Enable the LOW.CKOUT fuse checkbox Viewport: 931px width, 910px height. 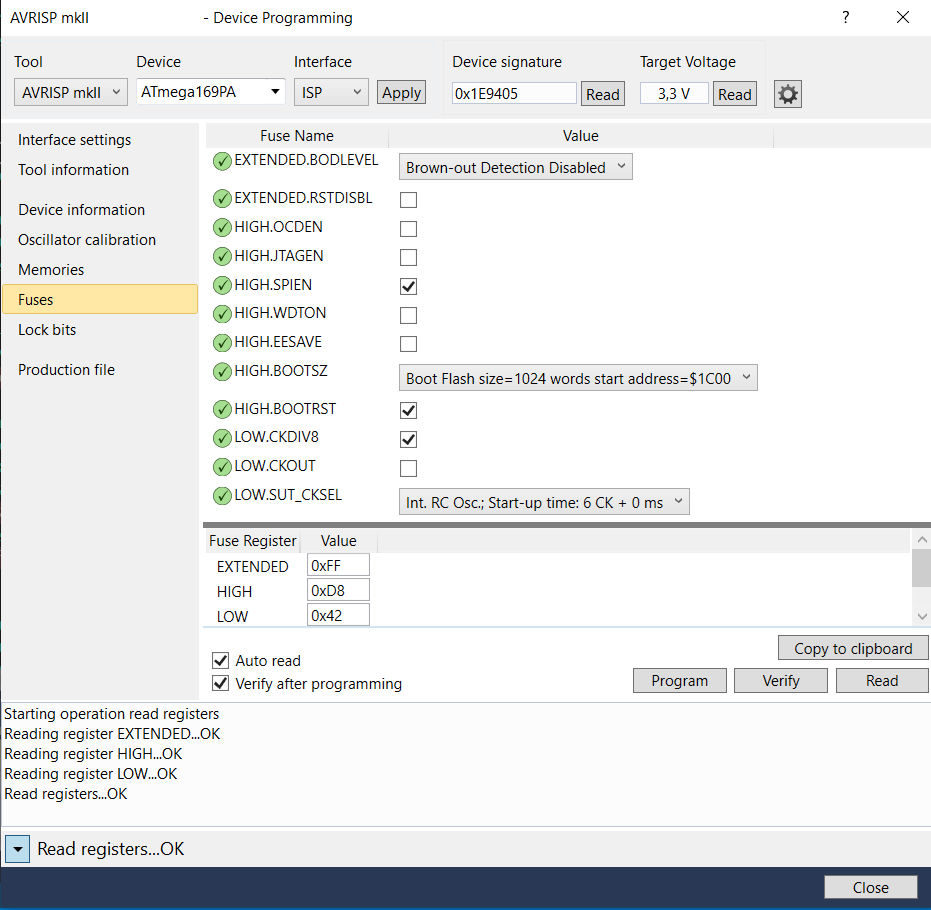coord(408,468)
